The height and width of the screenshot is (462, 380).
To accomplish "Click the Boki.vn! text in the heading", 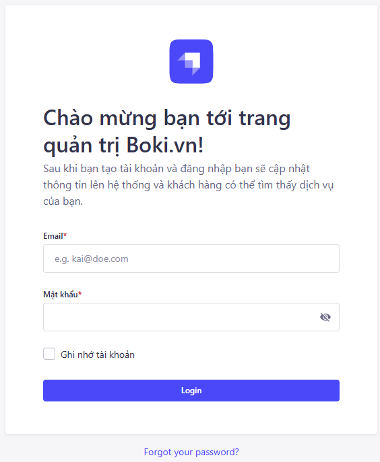I will (165, 145).
